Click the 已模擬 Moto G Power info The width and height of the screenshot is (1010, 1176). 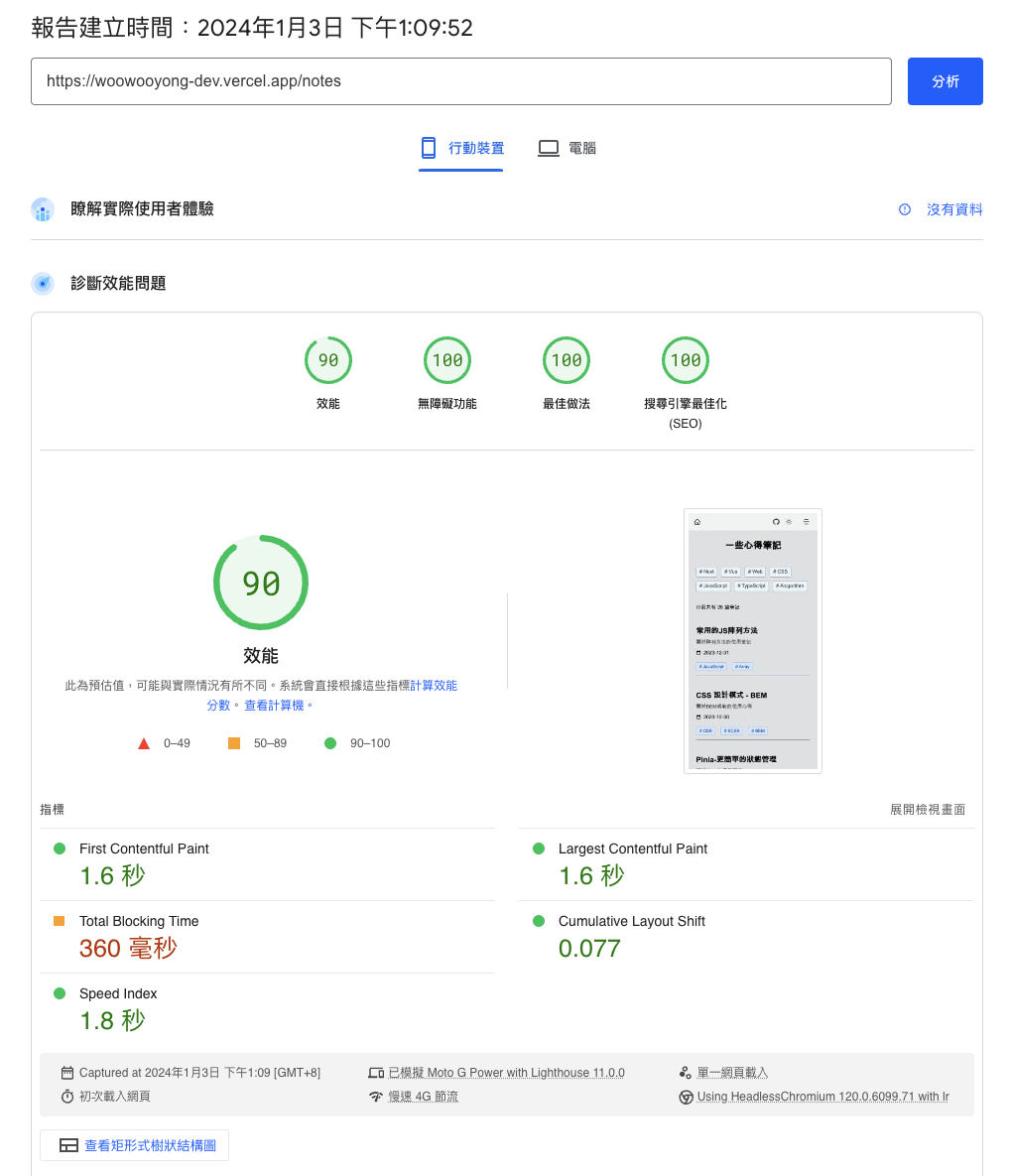(x=506, y=1073)
